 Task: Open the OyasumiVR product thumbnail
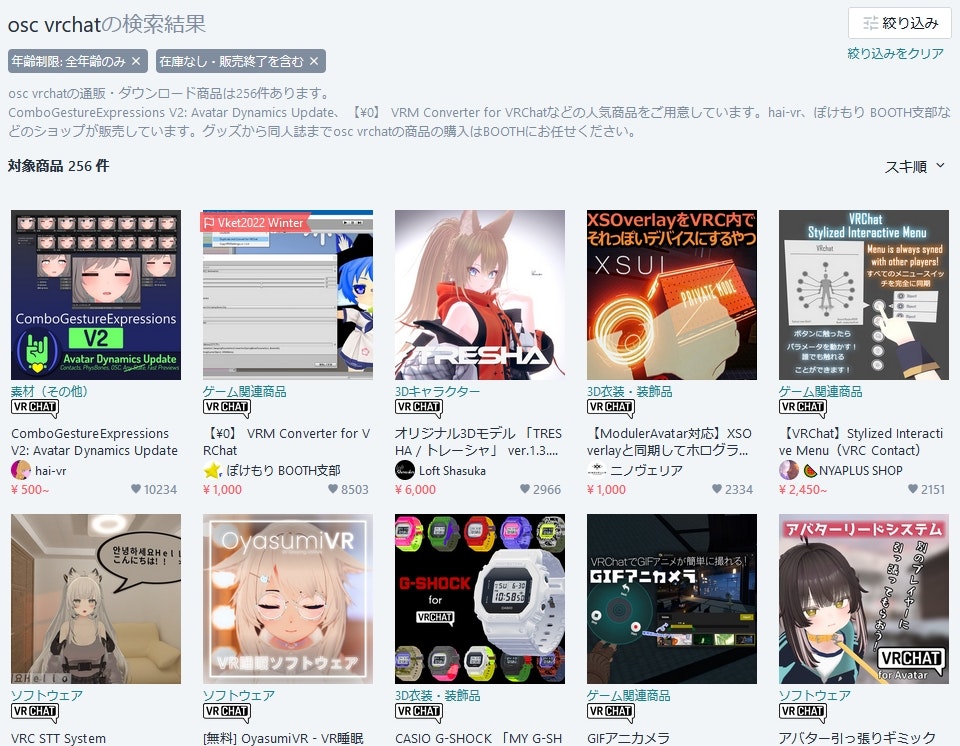(288, 598)
